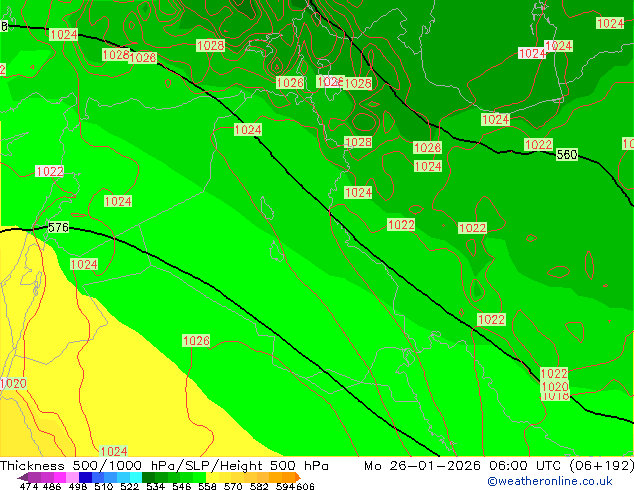
Task: Click legend value 510
Action: (x=104, y=486)
